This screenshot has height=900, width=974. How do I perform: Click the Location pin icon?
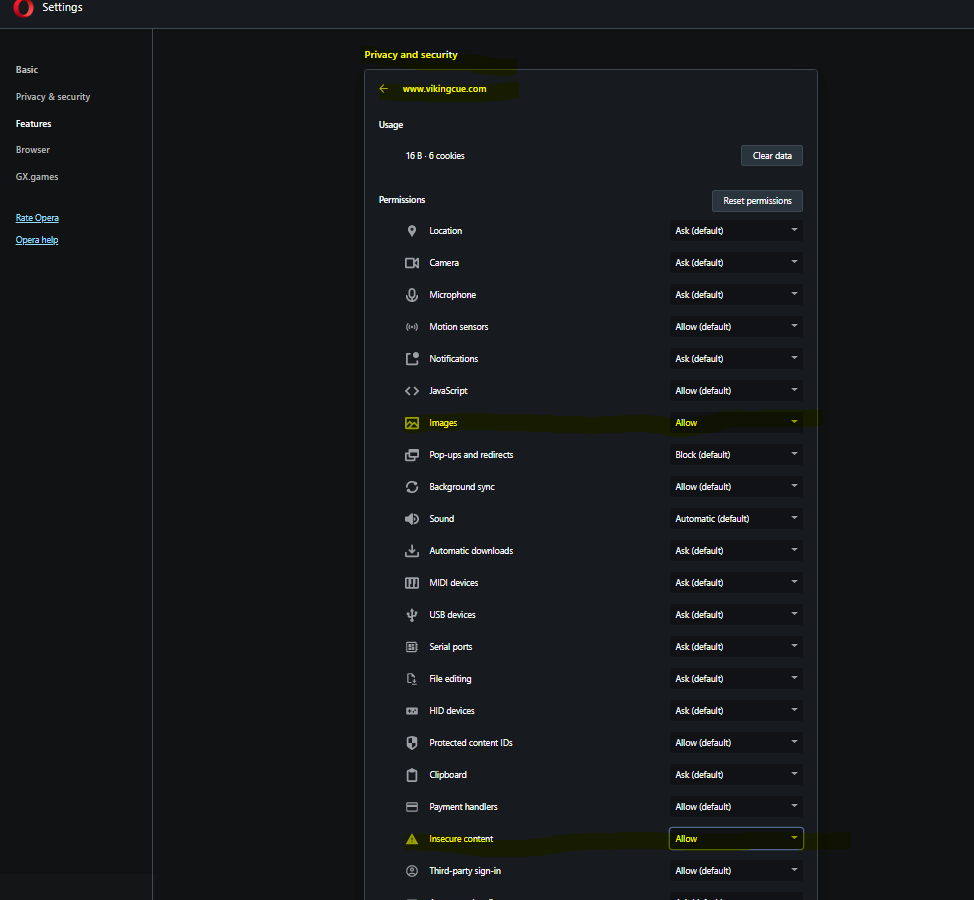click(411, 231)
